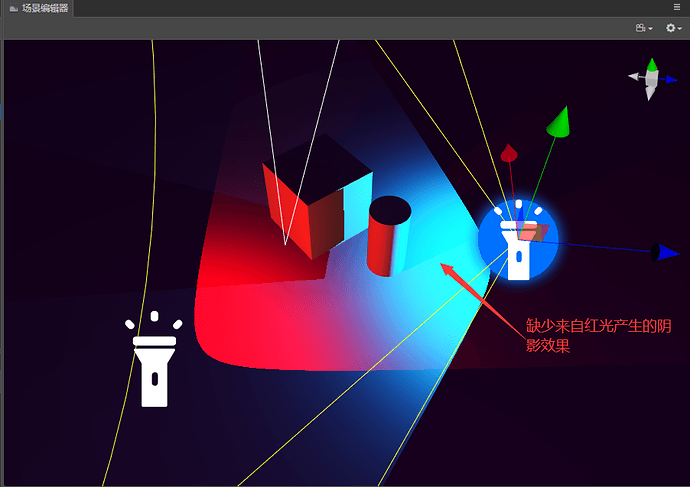This screenshot has height=487, width=690.
Task: Select the blue highlighted spotlight icon
Action: tap(518, 240)
